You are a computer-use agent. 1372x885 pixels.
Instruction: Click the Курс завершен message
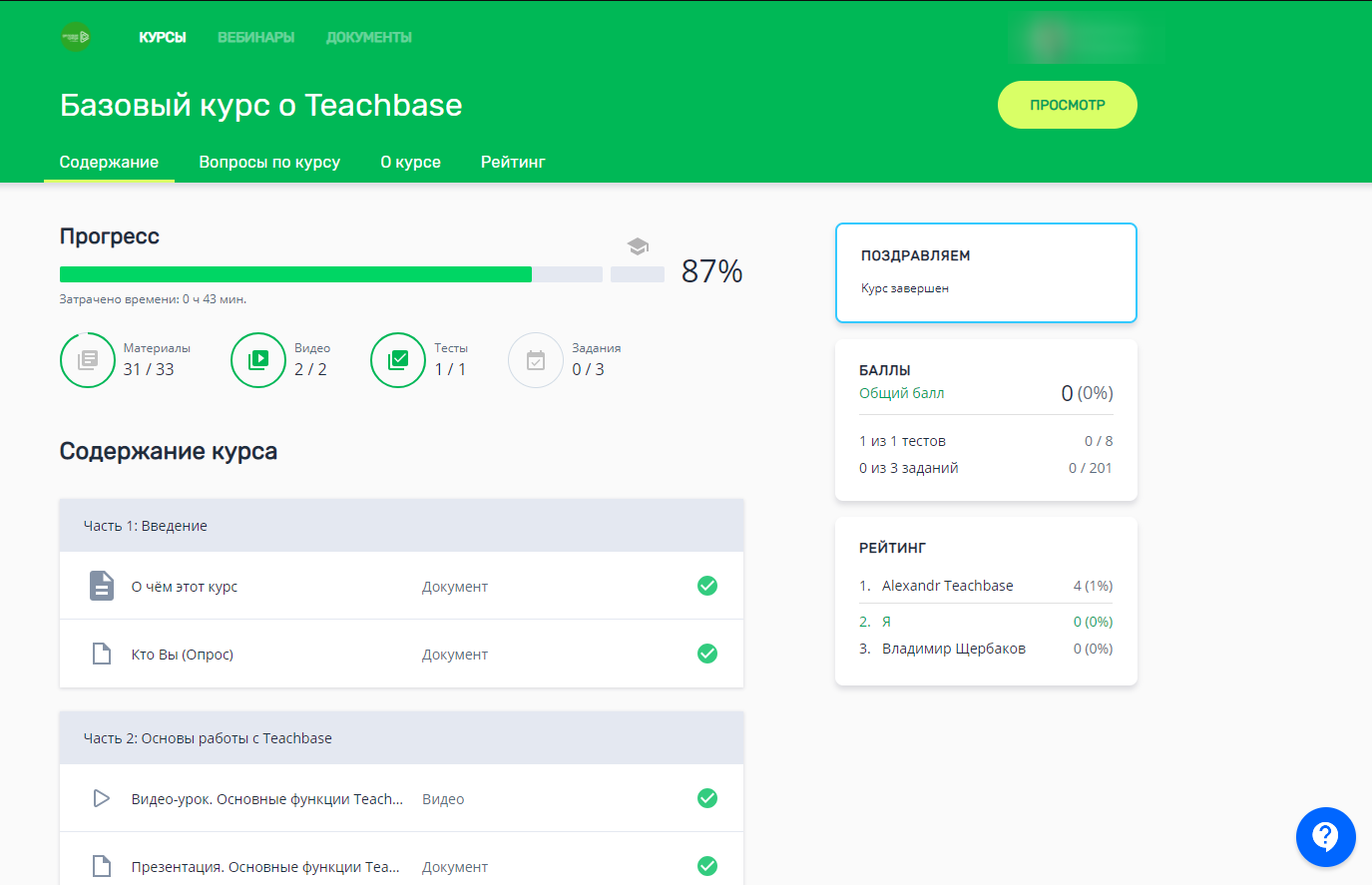tap(905, 288)
